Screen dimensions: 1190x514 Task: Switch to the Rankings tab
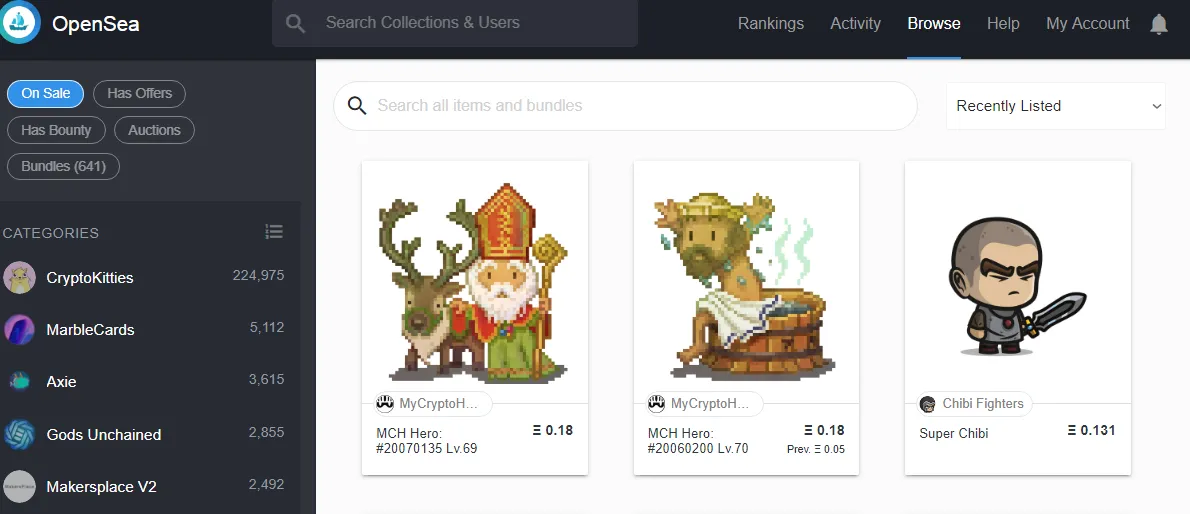pos(770,24)
